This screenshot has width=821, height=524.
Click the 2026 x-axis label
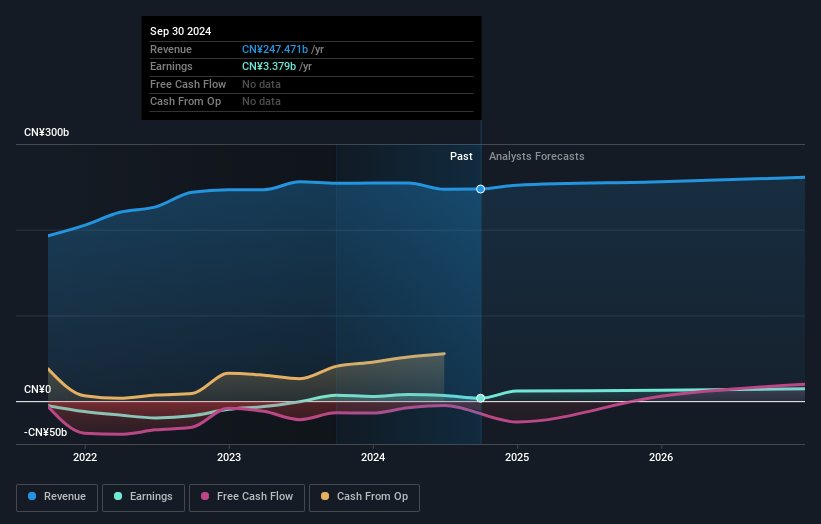(661, 457)
